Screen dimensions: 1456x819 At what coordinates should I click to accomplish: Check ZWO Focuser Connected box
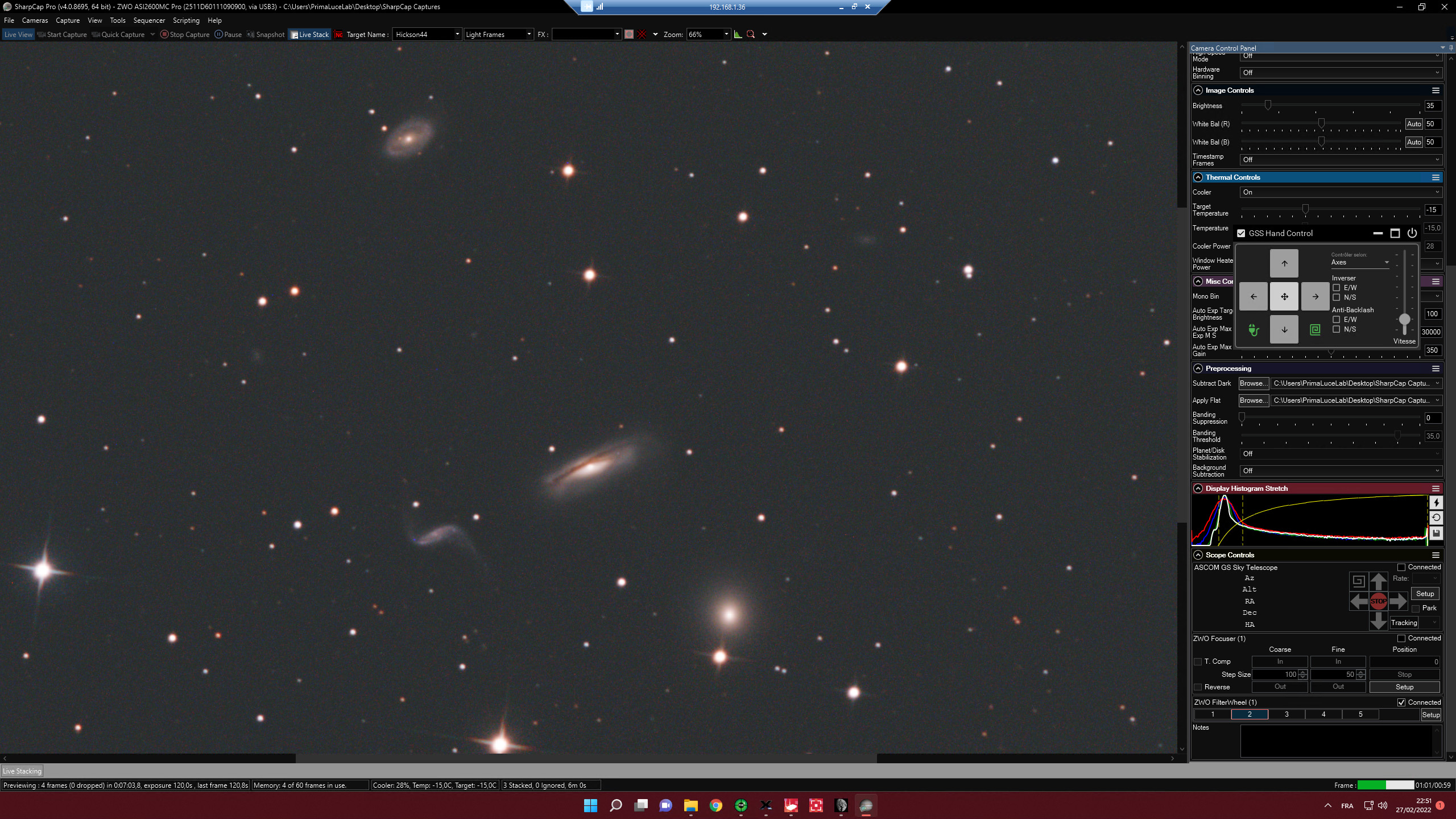[1401, 639]
